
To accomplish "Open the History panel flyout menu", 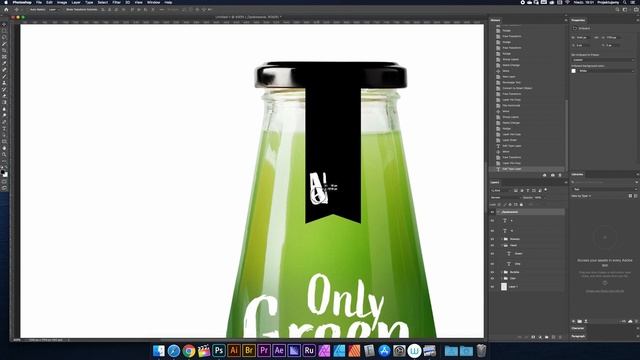I will [x=566, y=20].
